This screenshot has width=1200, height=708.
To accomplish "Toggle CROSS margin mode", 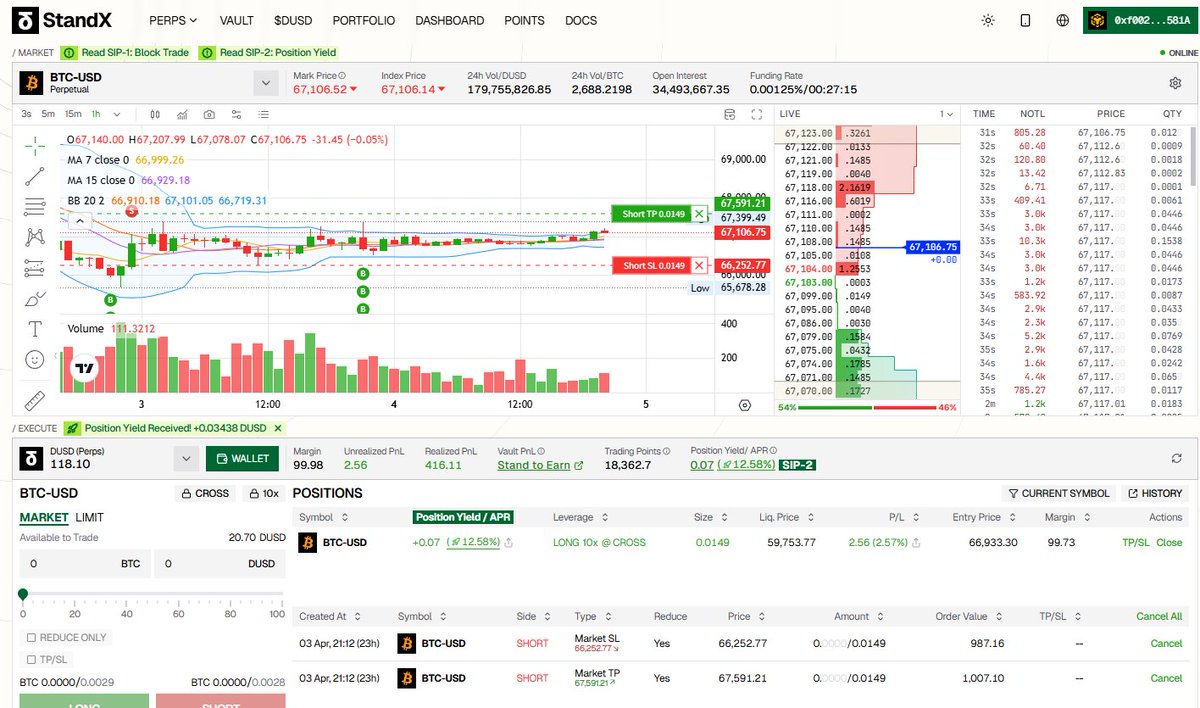I will tap(205, 493).
